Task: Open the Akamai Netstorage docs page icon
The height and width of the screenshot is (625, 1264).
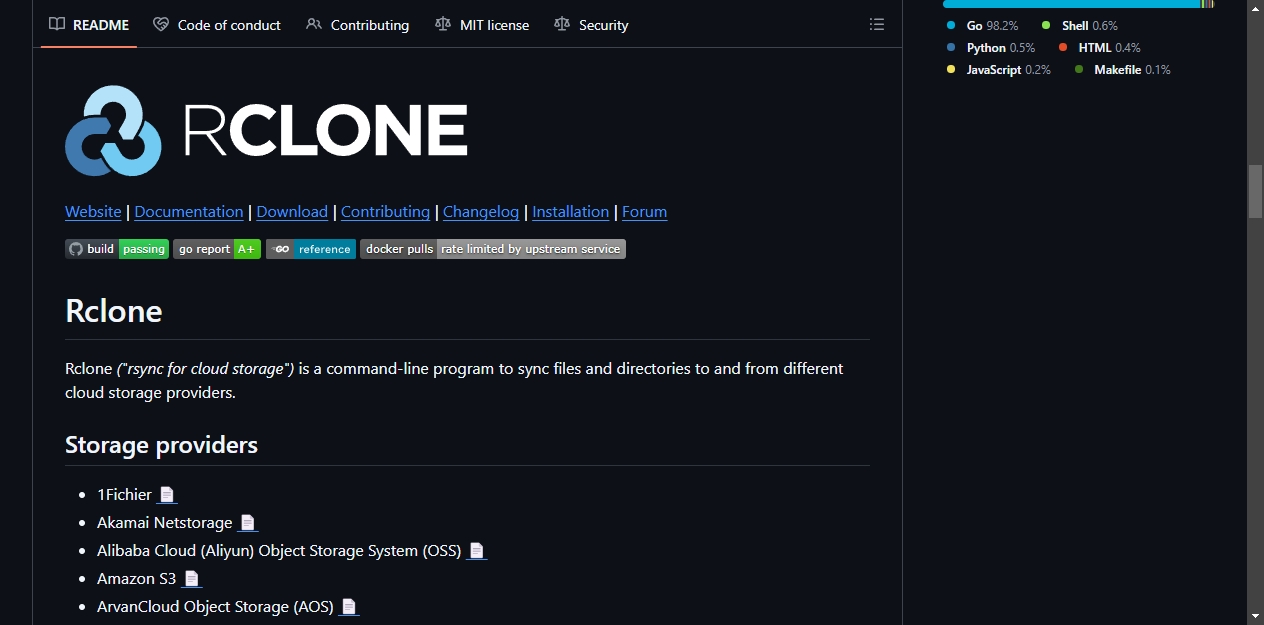Action: tap(247, 523)
